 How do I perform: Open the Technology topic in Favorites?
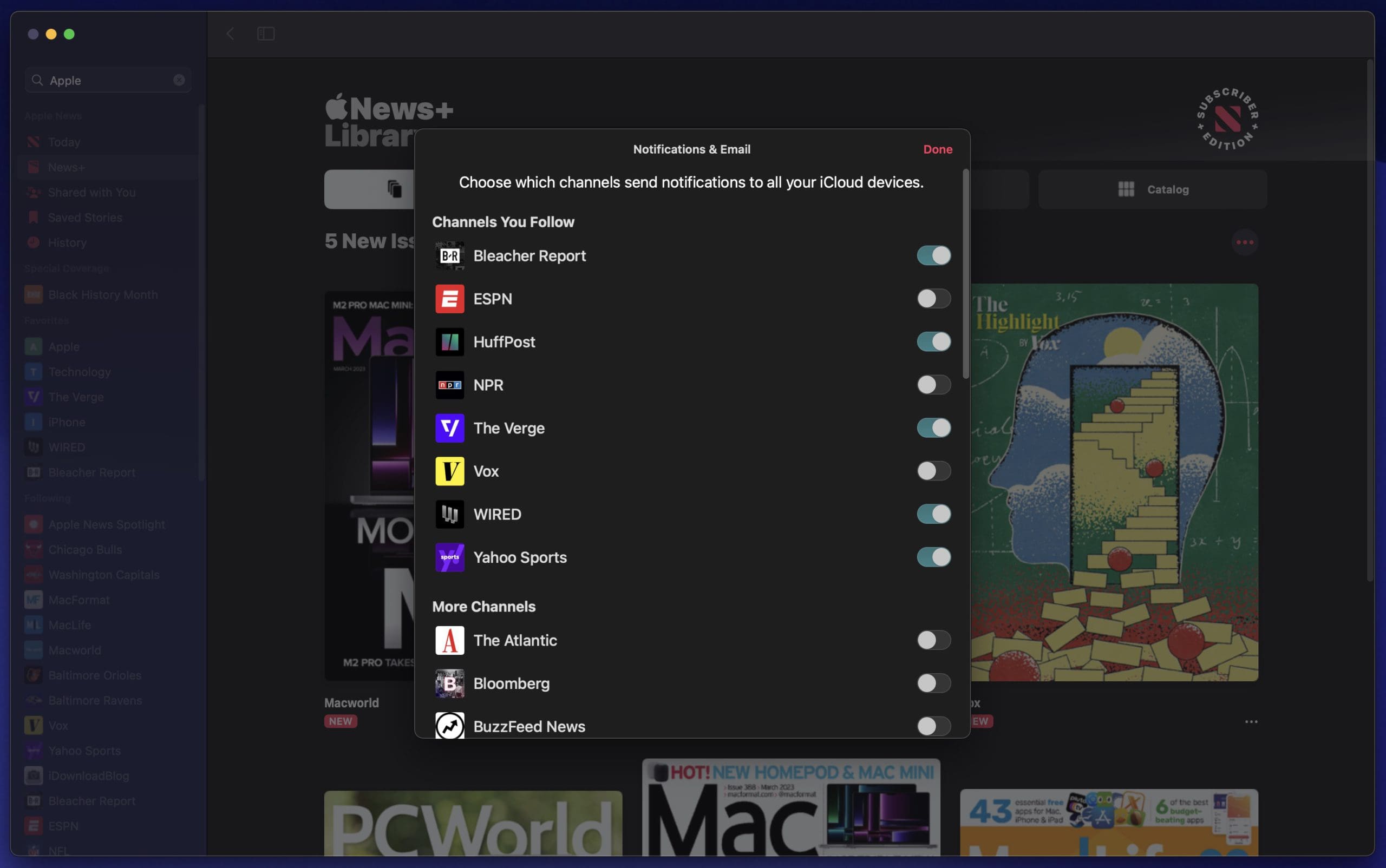click(x=108, y=372)
